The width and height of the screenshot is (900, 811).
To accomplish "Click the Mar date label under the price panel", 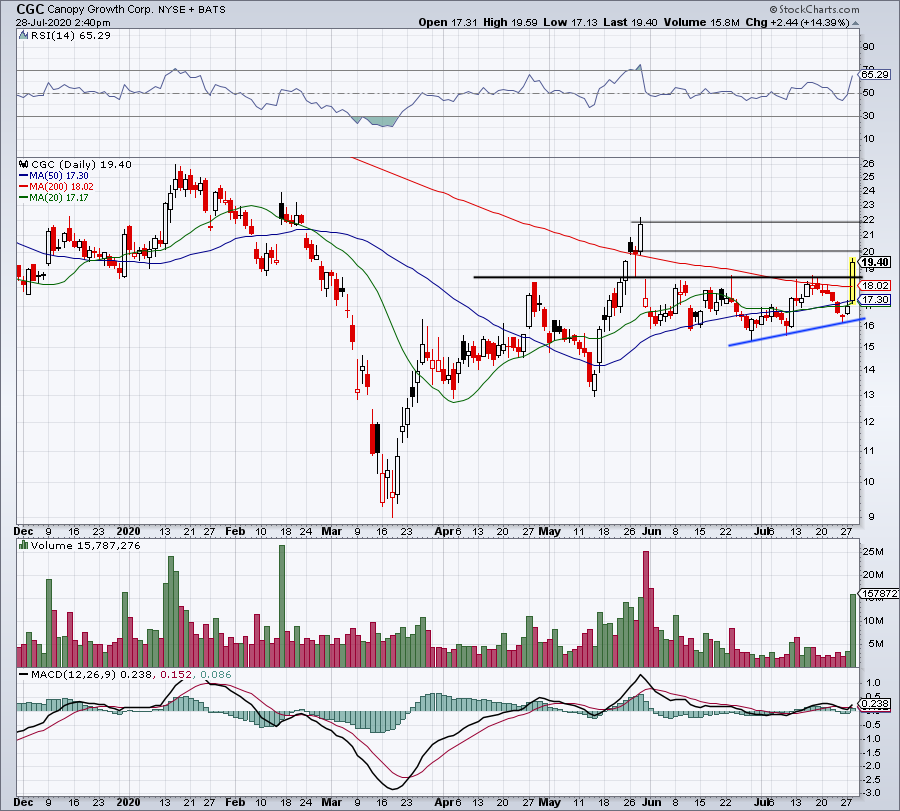I will pyautogui.click(x=331, y=531).
